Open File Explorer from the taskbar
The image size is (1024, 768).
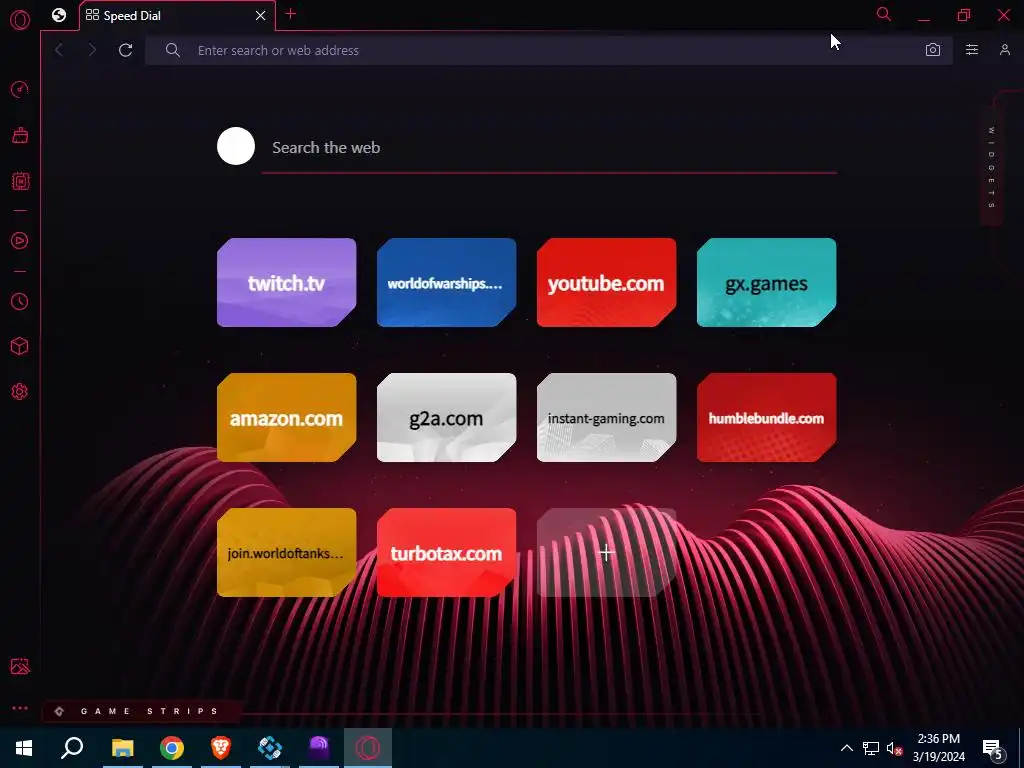(x=122, y=748)
